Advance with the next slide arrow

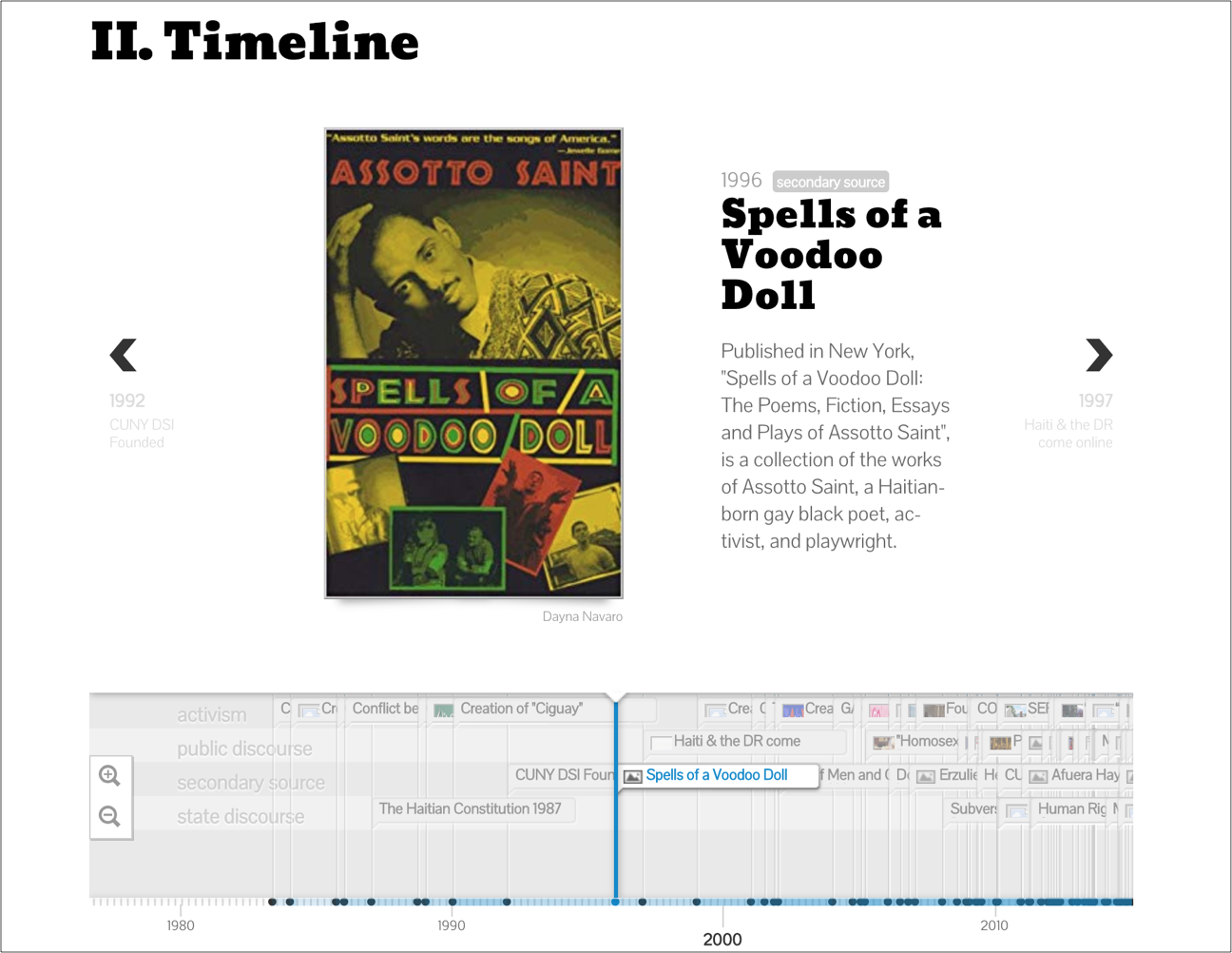point(1098,355)
